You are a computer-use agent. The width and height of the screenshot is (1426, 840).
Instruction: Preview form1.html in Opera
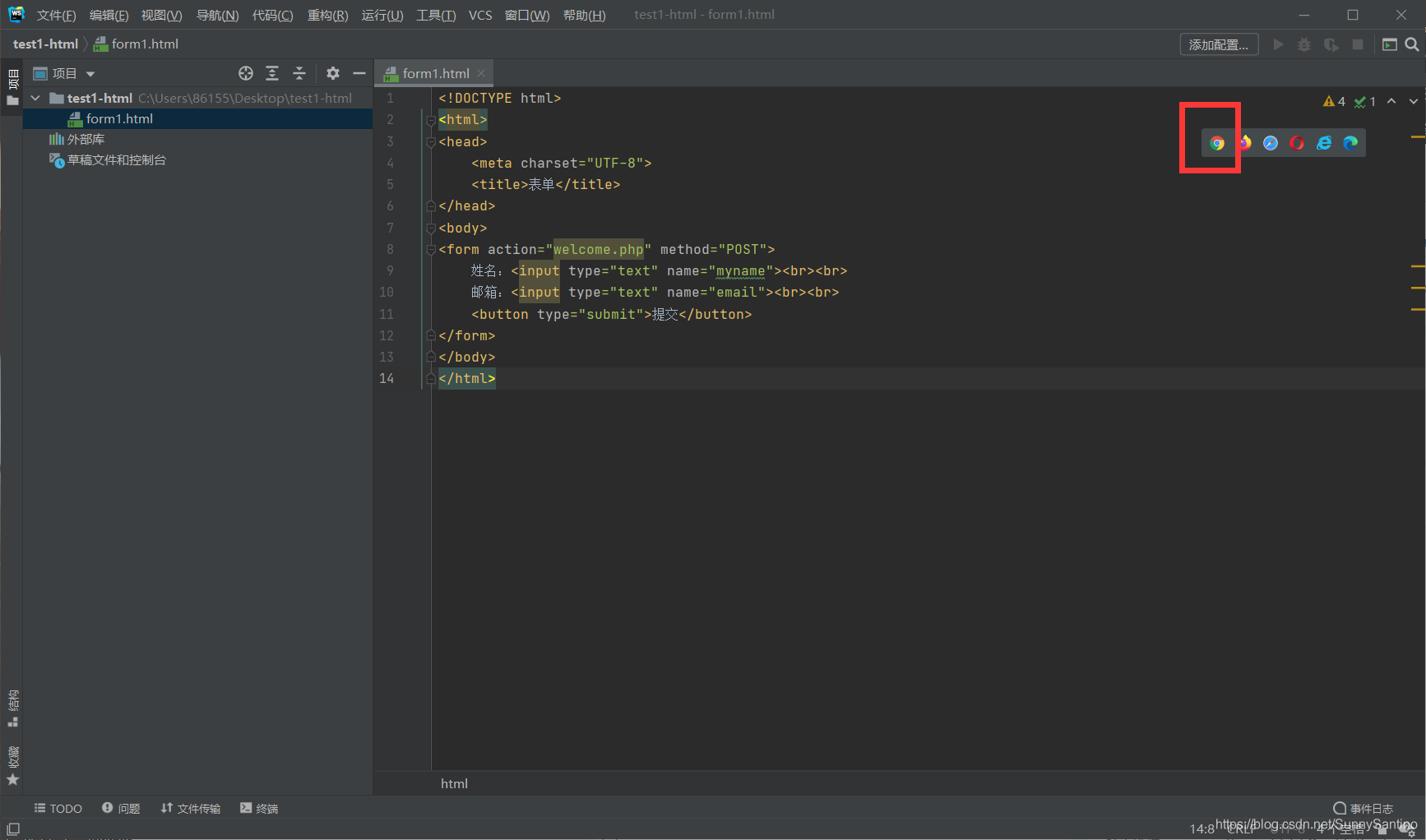(1297, 142)
